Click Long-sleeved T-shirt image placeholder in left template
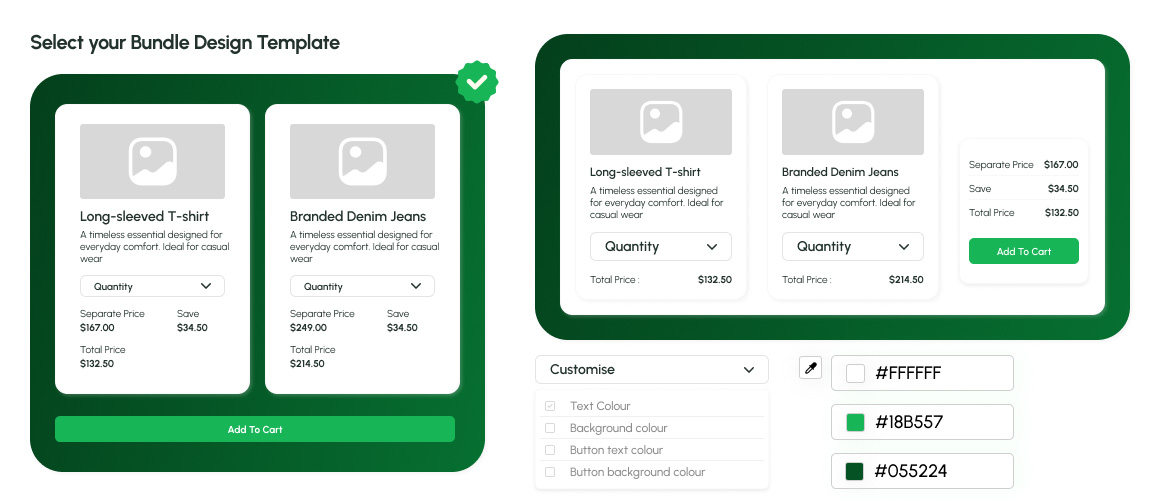The height and width of the screenshot is (501, 1160). (152, 161)
